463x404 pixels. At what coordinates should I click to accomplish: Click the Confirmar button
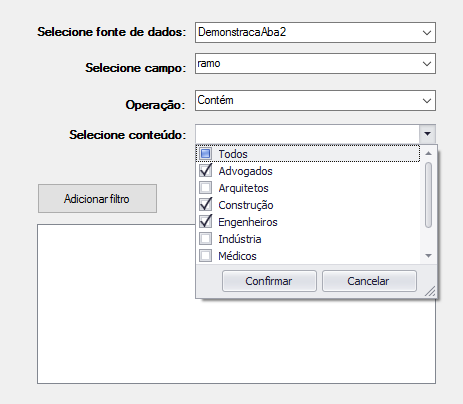tap(269, 281)
